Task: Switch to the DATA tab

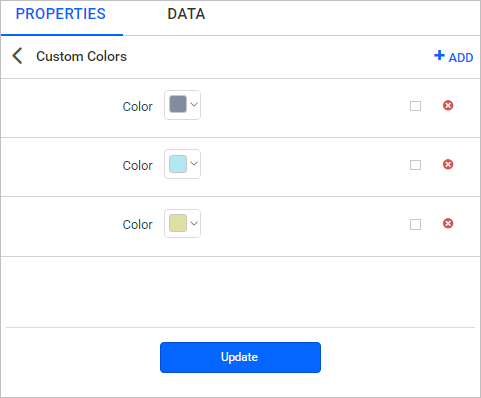Action: click(x=186, y=14)
